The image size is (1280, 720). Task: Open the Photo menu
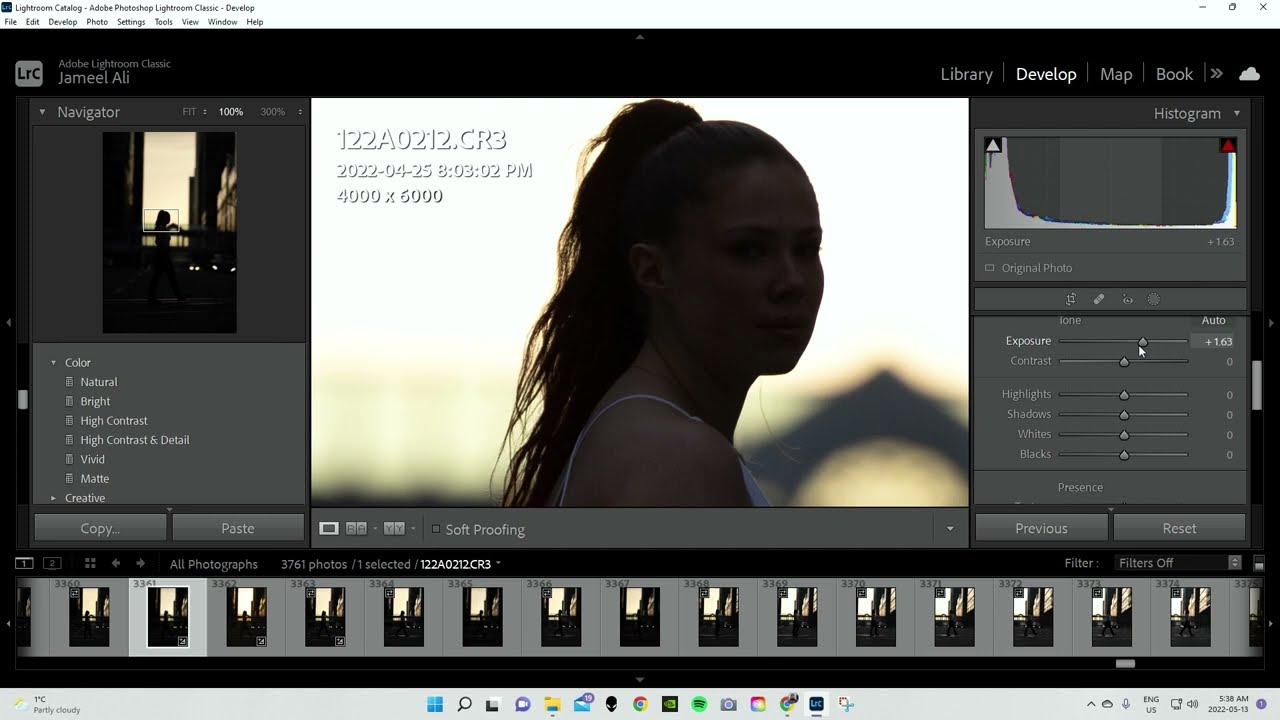[97, 22]
